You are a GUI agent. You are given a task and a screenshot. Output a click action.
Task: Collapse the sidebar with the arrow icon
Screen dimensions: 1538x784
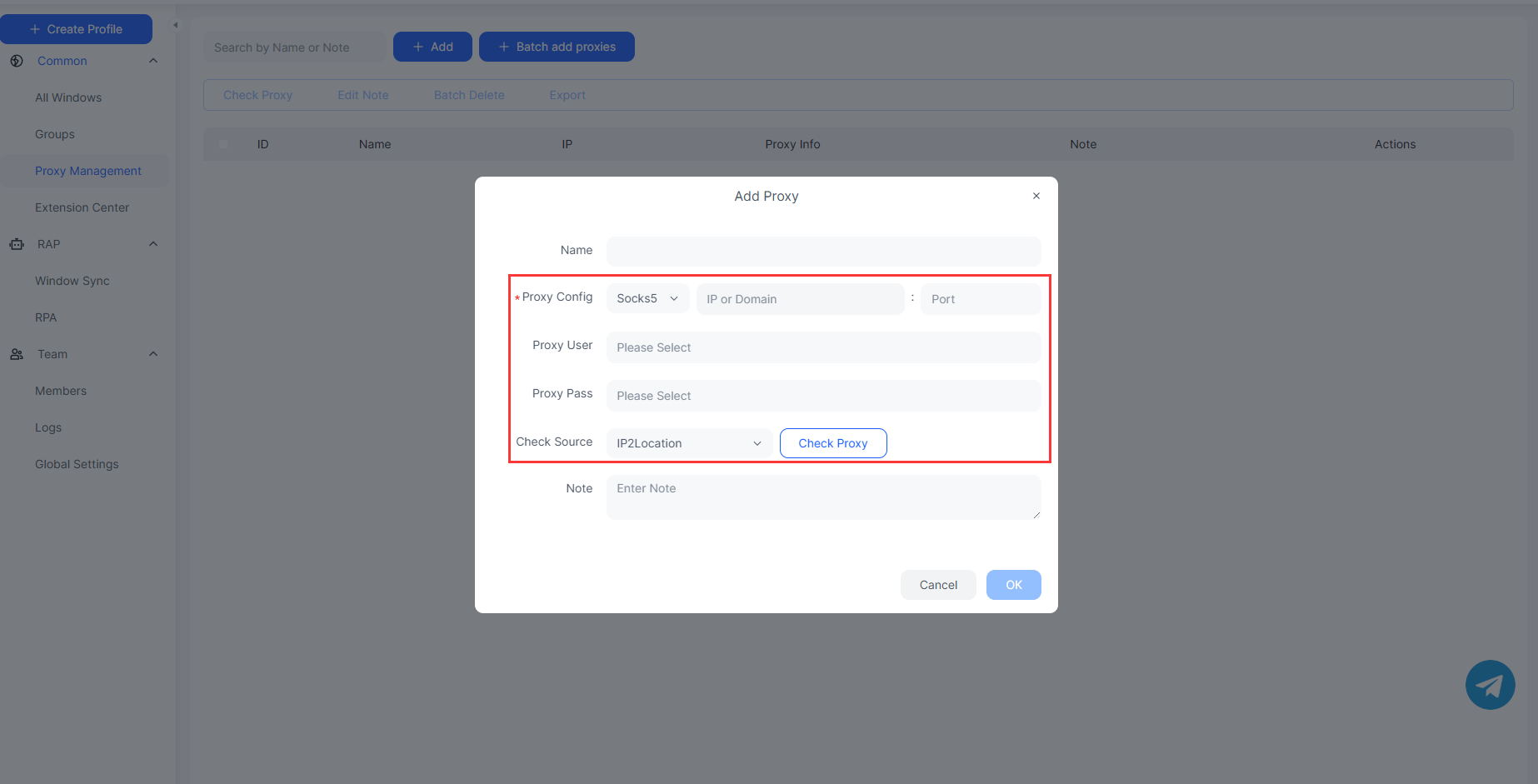175,25
